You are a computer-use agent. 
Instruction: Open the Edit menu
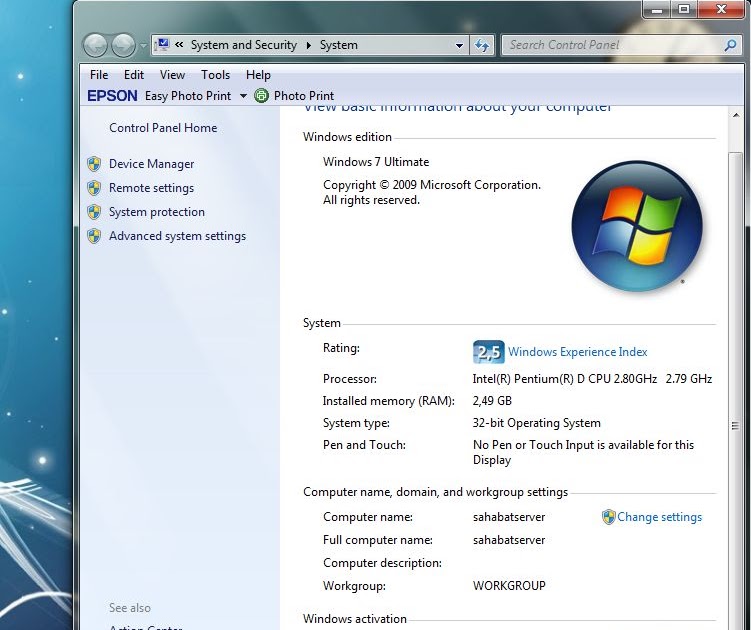point(134,75)
